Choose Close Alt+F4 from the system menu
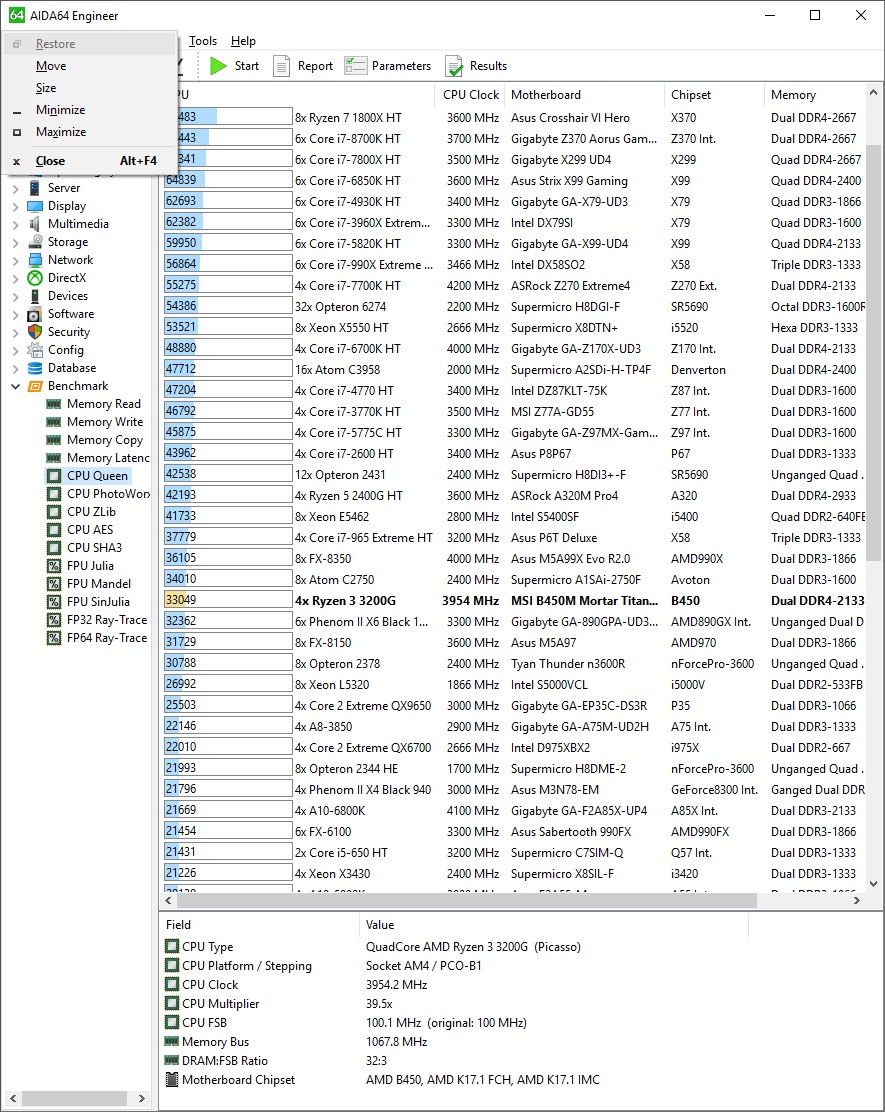This screenshot has width=885, height=1112. (89, 161)
